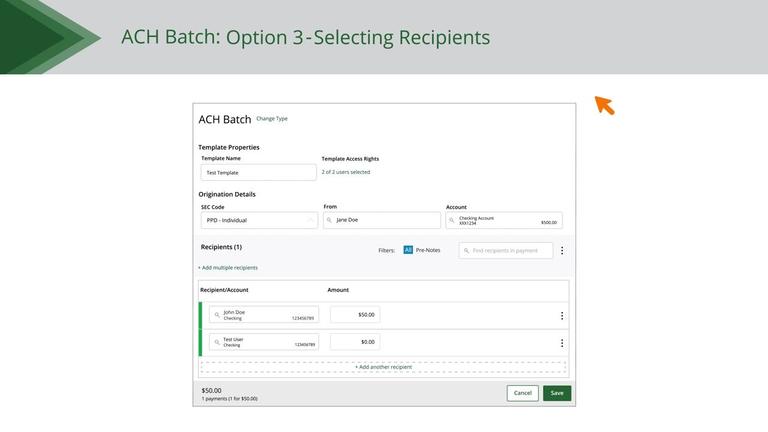Click magnifier icon in Find recipients box

(466, 250)
